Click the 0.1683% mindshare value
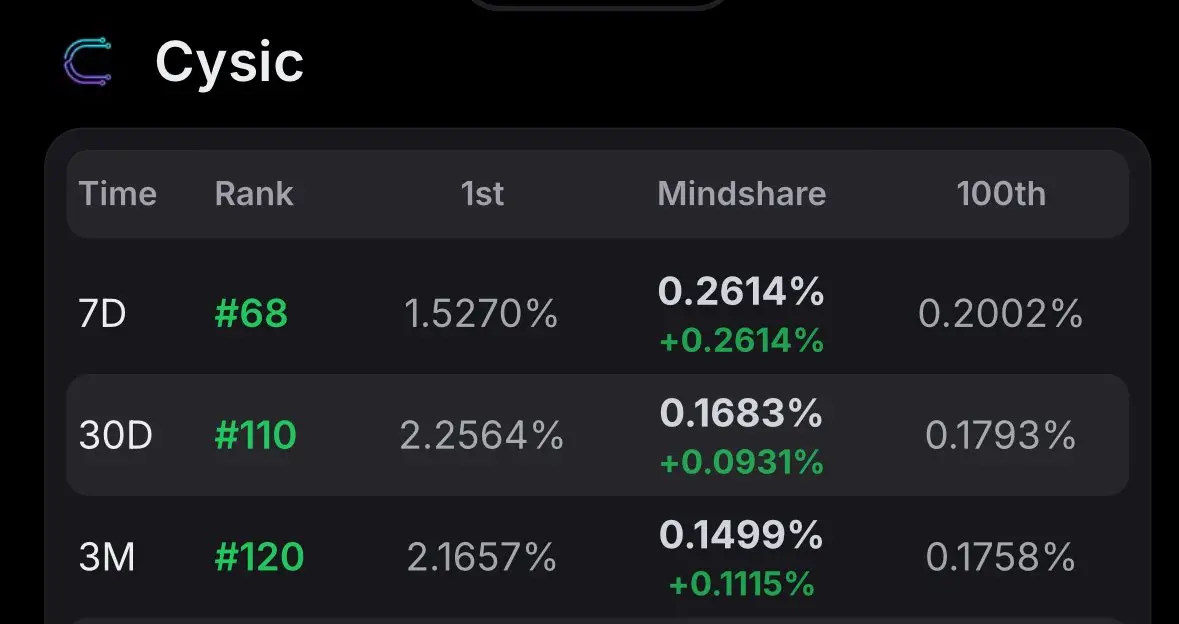The image size is (1179, 624). coord(741,413)
